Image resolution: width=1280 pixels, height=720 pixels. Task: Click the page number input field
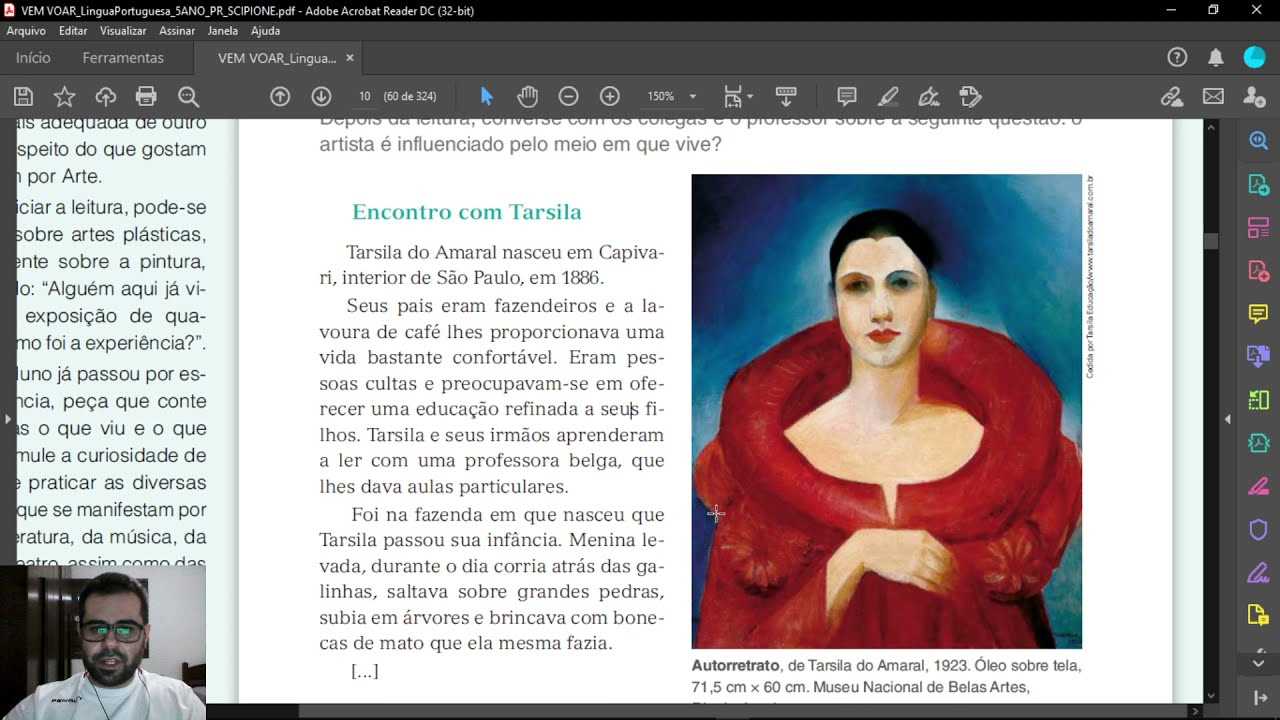pyautogui.click(x=365, y=96)
